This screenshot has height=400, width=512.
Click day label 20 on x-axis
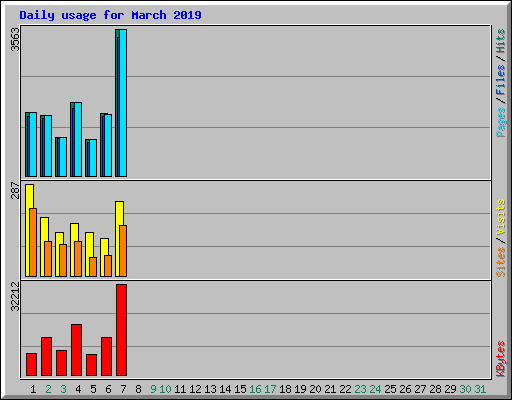coord(315,389)
